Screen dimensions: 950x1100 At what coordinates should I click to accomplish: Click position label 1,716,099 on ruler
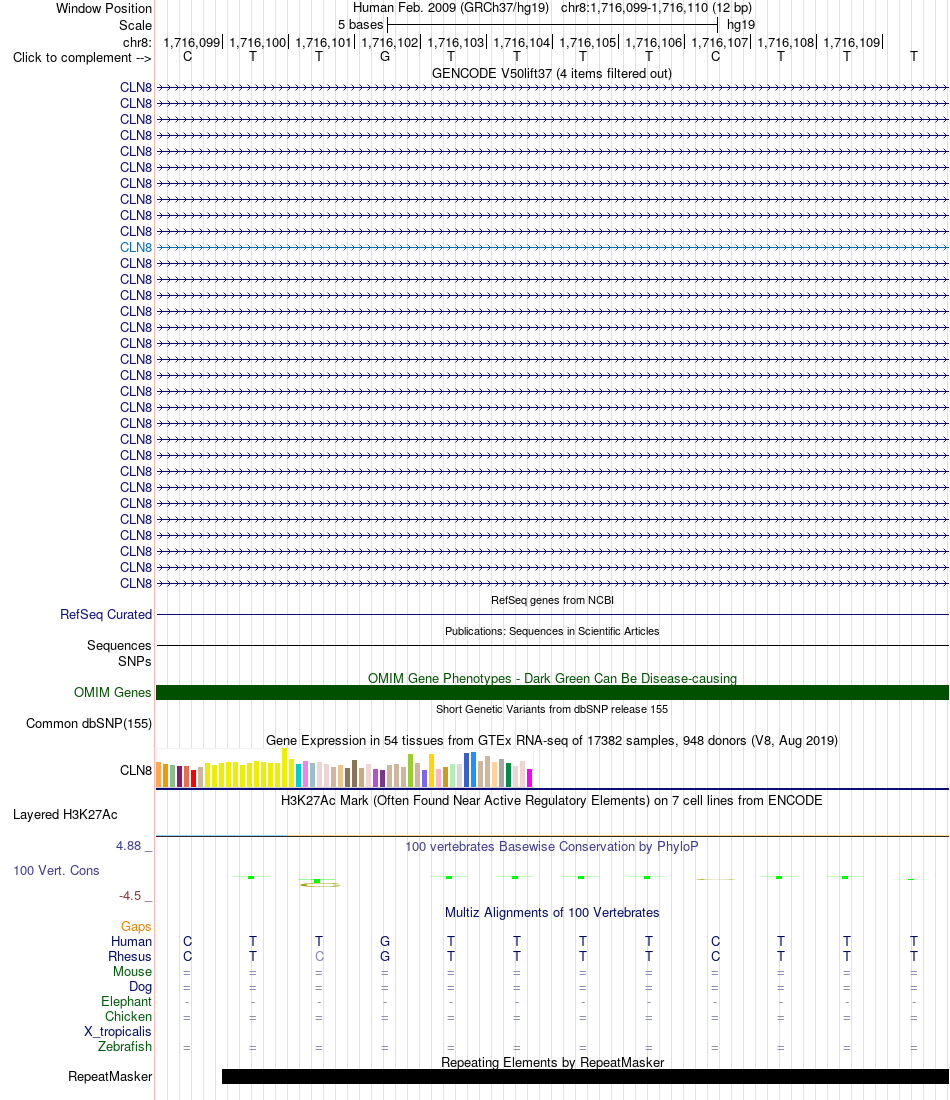pyautogui.click(x=192, y=43)
